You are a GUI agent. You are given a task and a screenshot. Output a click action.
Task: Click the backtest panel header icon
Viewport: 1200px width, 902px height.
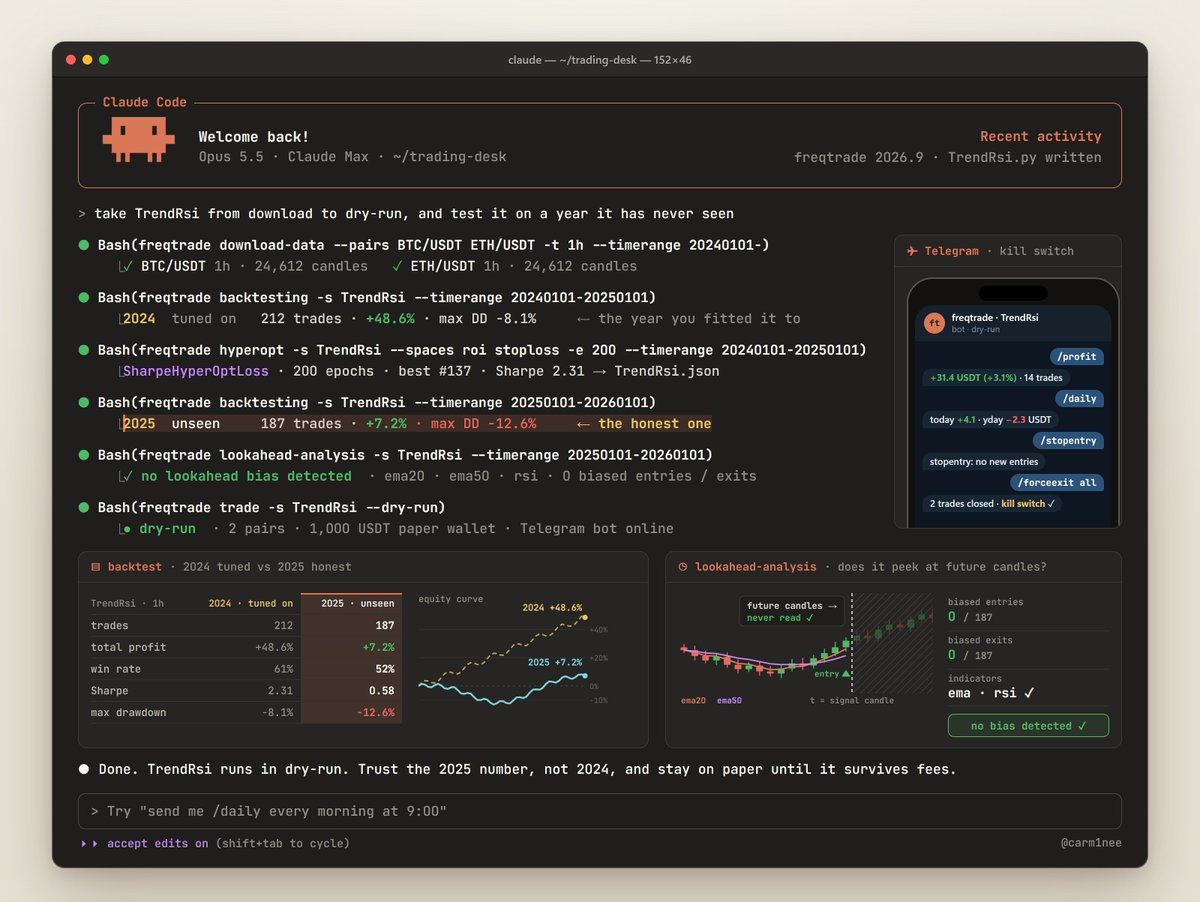96,567
